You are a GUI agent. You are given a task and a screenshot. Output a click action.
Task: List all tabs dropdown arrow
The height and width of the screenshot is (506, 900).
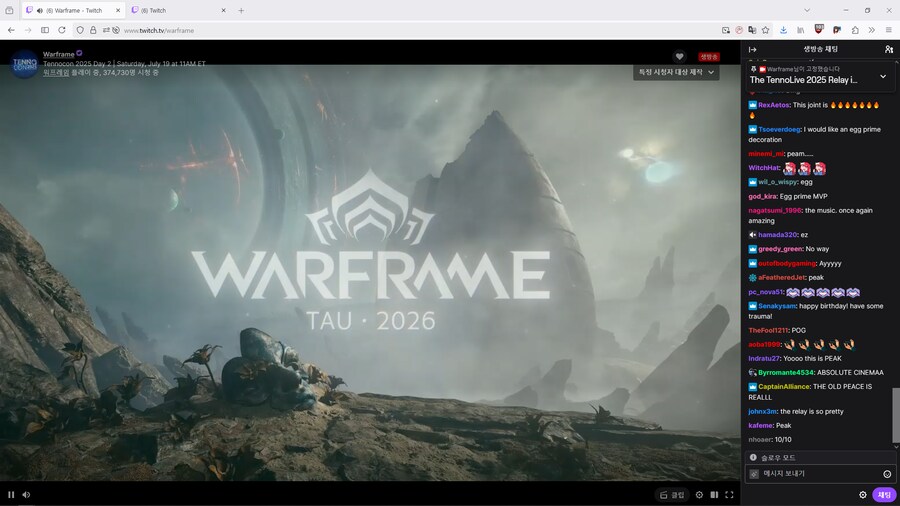pos(807,10)
